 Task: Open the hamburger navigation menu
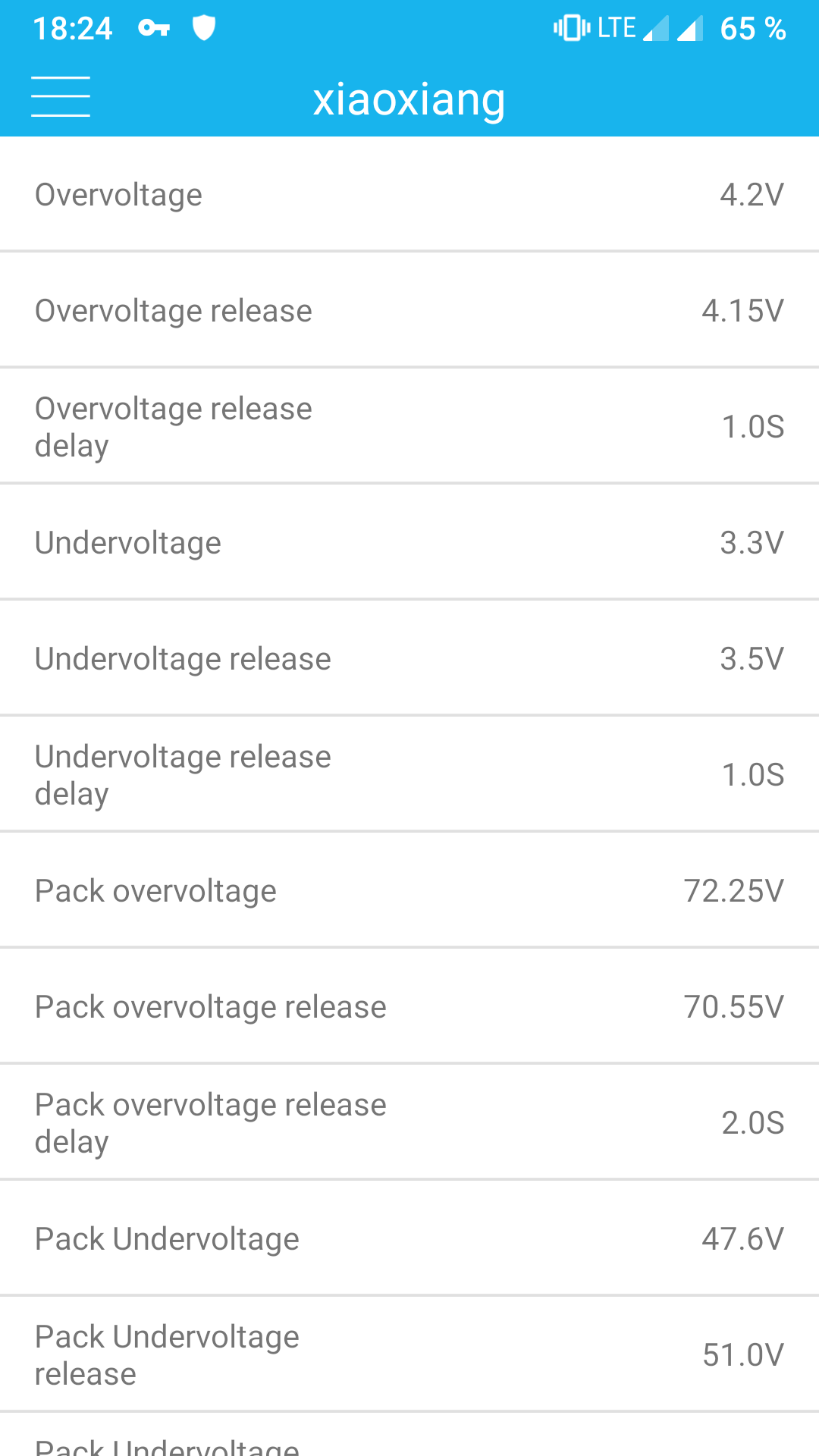(x=61, y=97)
